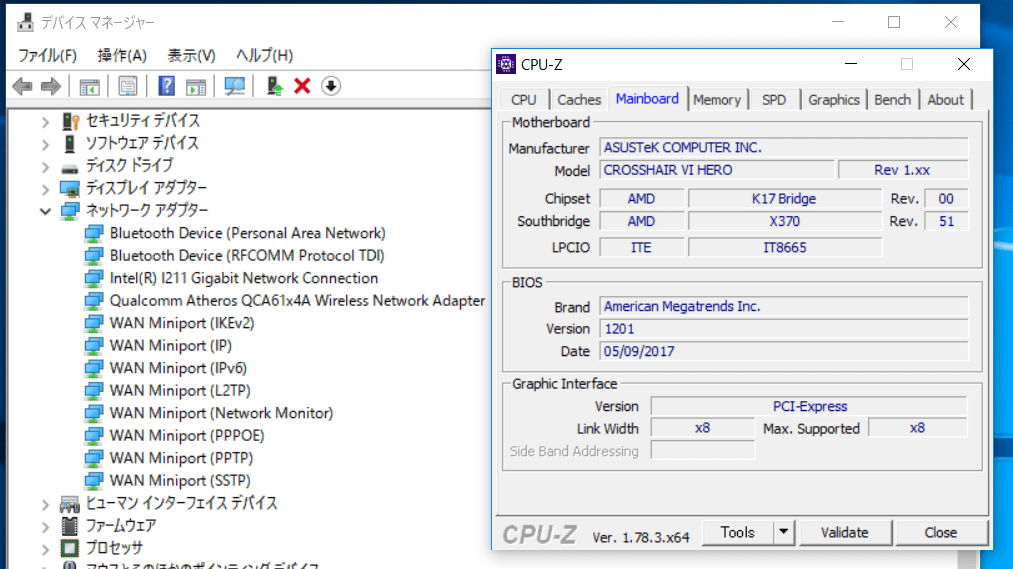The image size is (1013, 569).
Task: Click the Update driver green arrow icon
Action: click(x=274, y=86)
